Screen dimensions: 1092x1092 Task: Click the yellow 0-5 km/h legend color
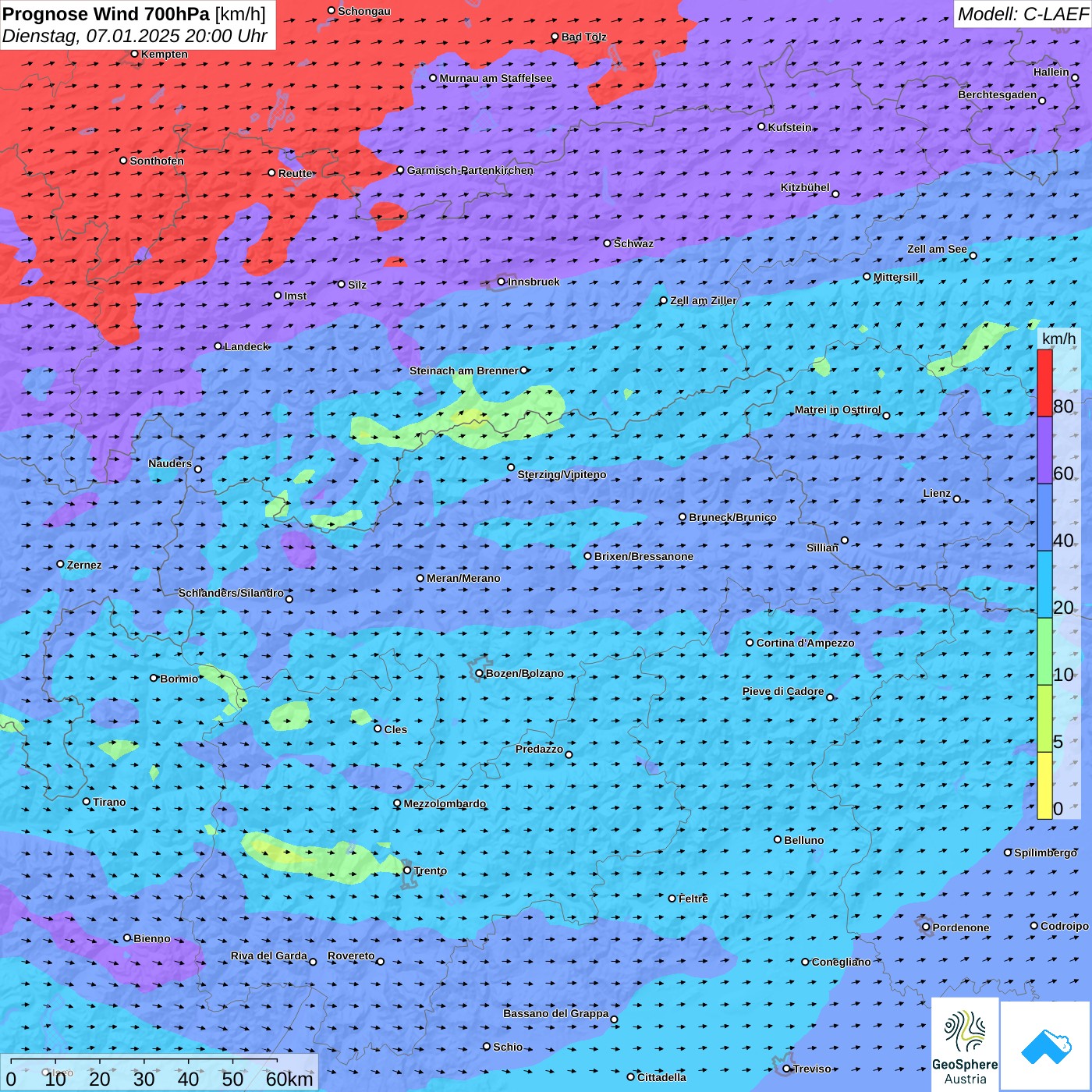coord(1044,785)
